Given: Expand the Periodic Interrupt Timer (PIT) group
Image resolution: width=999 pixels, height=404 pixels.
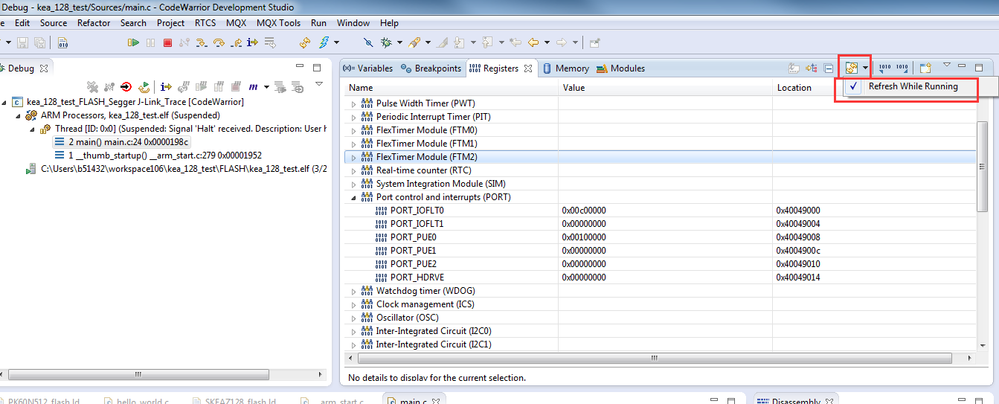Looking at the screenshot, I should 354,117.
